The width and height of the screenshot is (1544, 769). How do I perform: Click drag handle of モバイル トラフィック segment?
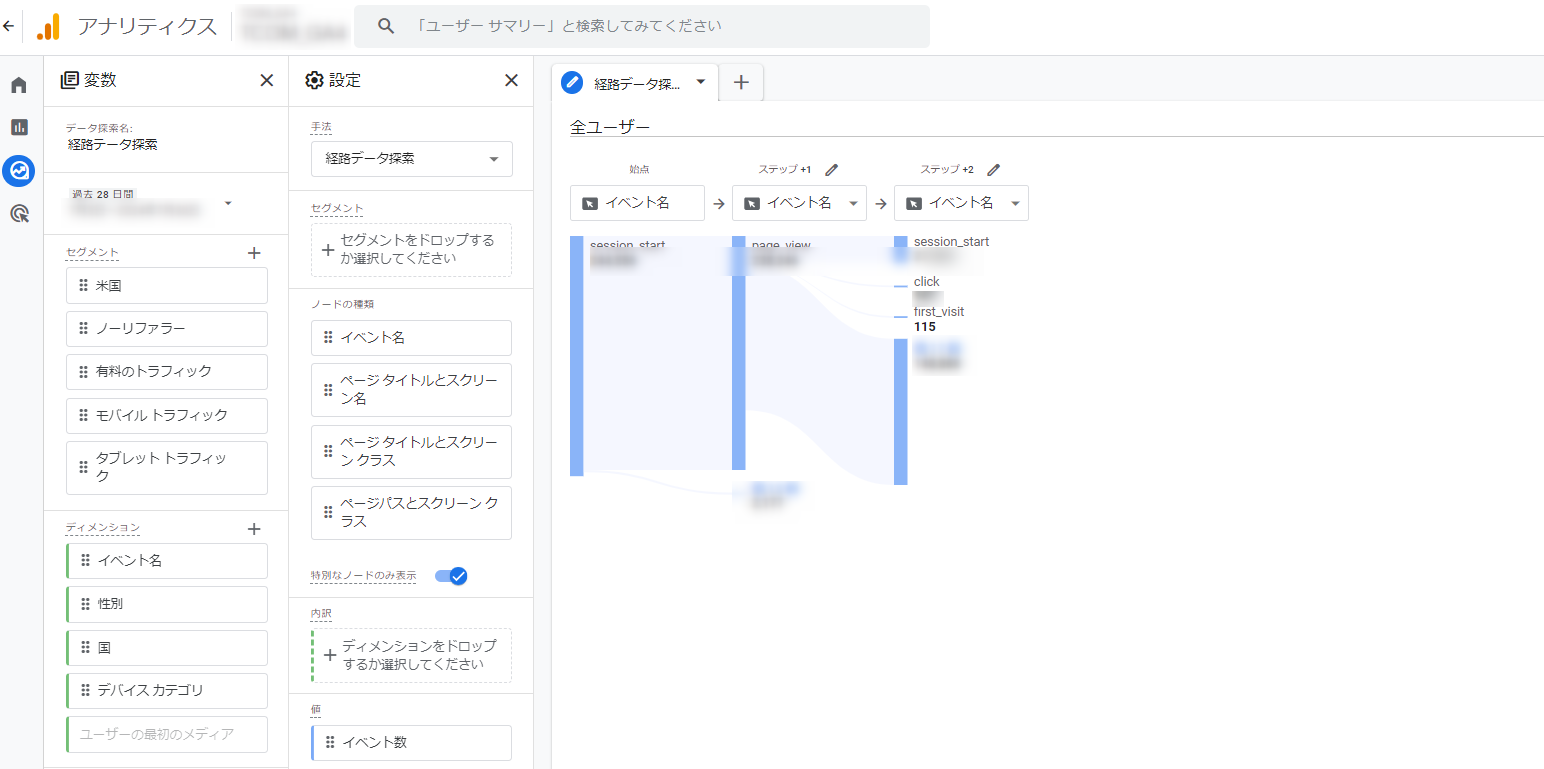(83, 416)
